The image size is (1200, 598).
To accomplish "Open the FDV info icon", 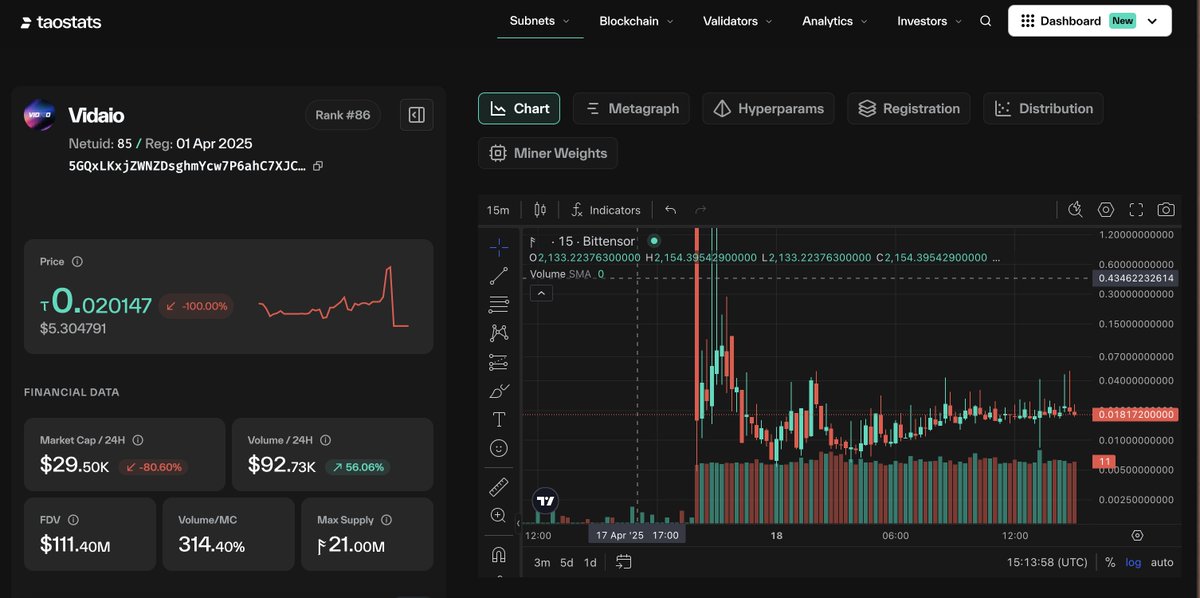I will tap(73, 520).
